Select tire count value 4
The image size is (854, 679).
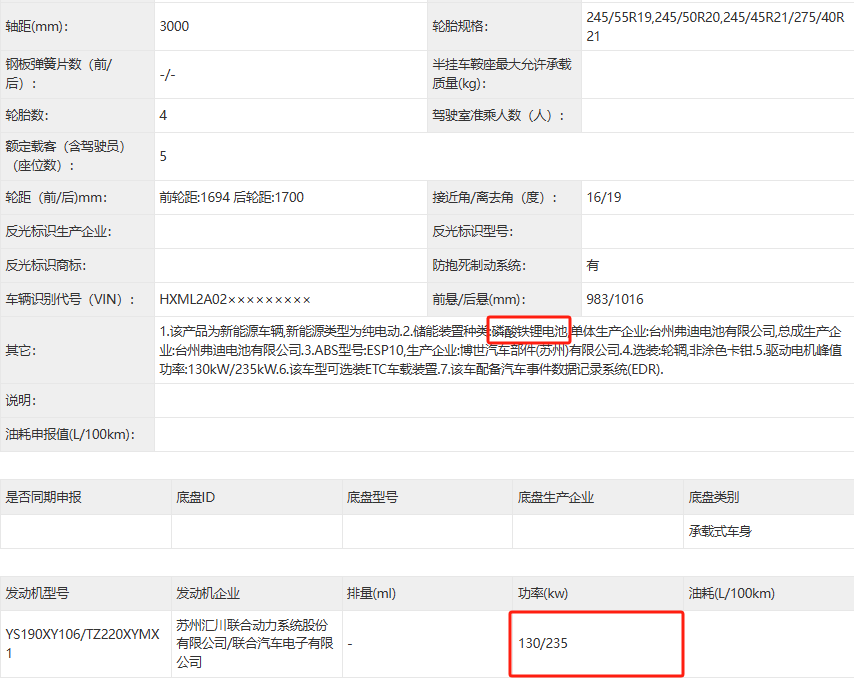(163, 115)
